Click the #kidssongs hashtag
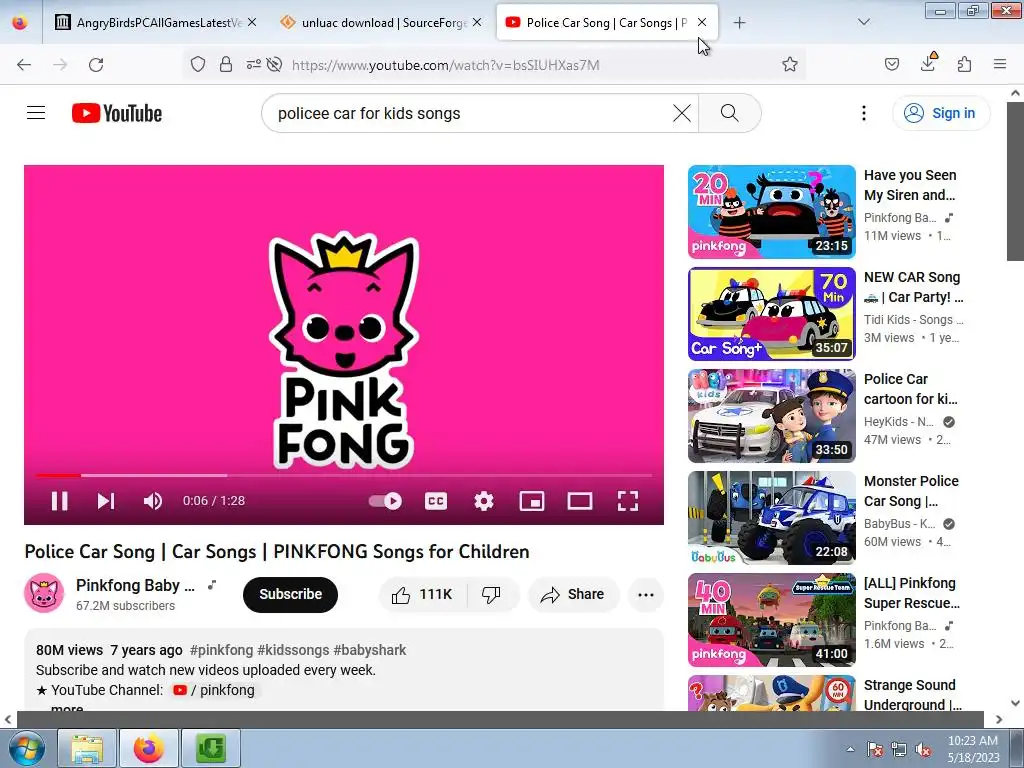 [x=293, y=650]
